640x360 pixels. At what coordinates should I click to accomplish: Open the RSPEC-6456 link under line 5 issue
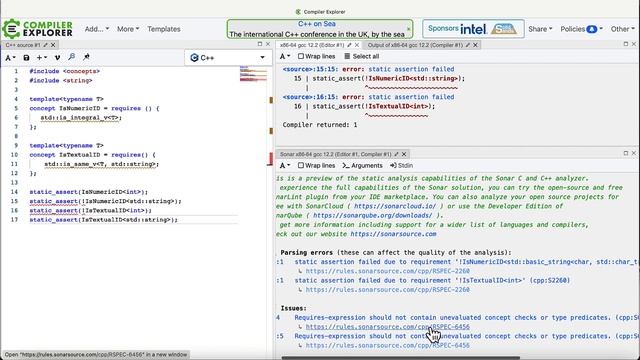[387, 345]
